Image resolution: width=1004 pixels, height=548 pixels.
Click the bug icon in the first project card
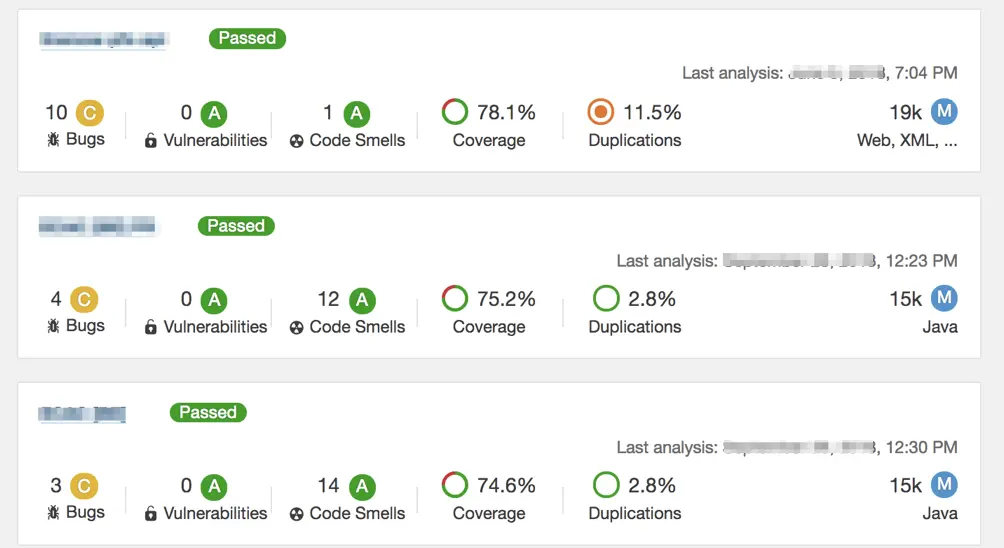[x=53, y=140]
